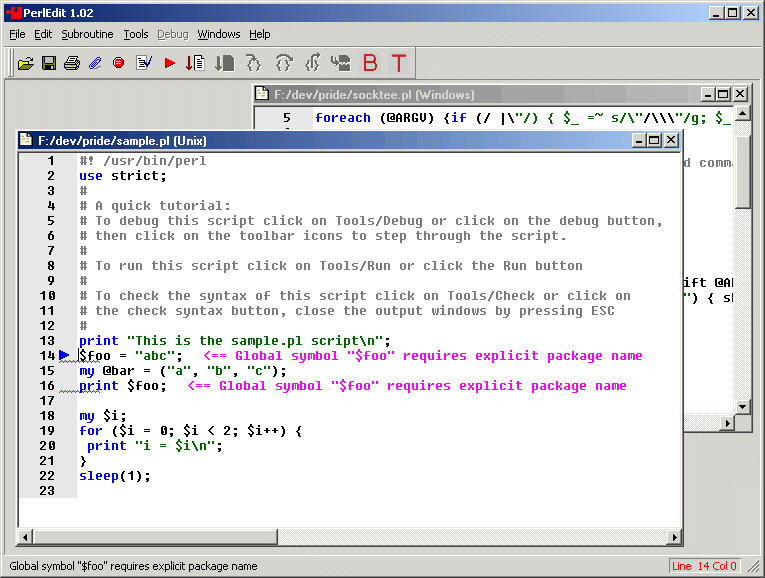Screen dimensions: 765x578
Task: Click the socktee.pl vertical scrollbar down arrow
Action: tap(742, 406)
